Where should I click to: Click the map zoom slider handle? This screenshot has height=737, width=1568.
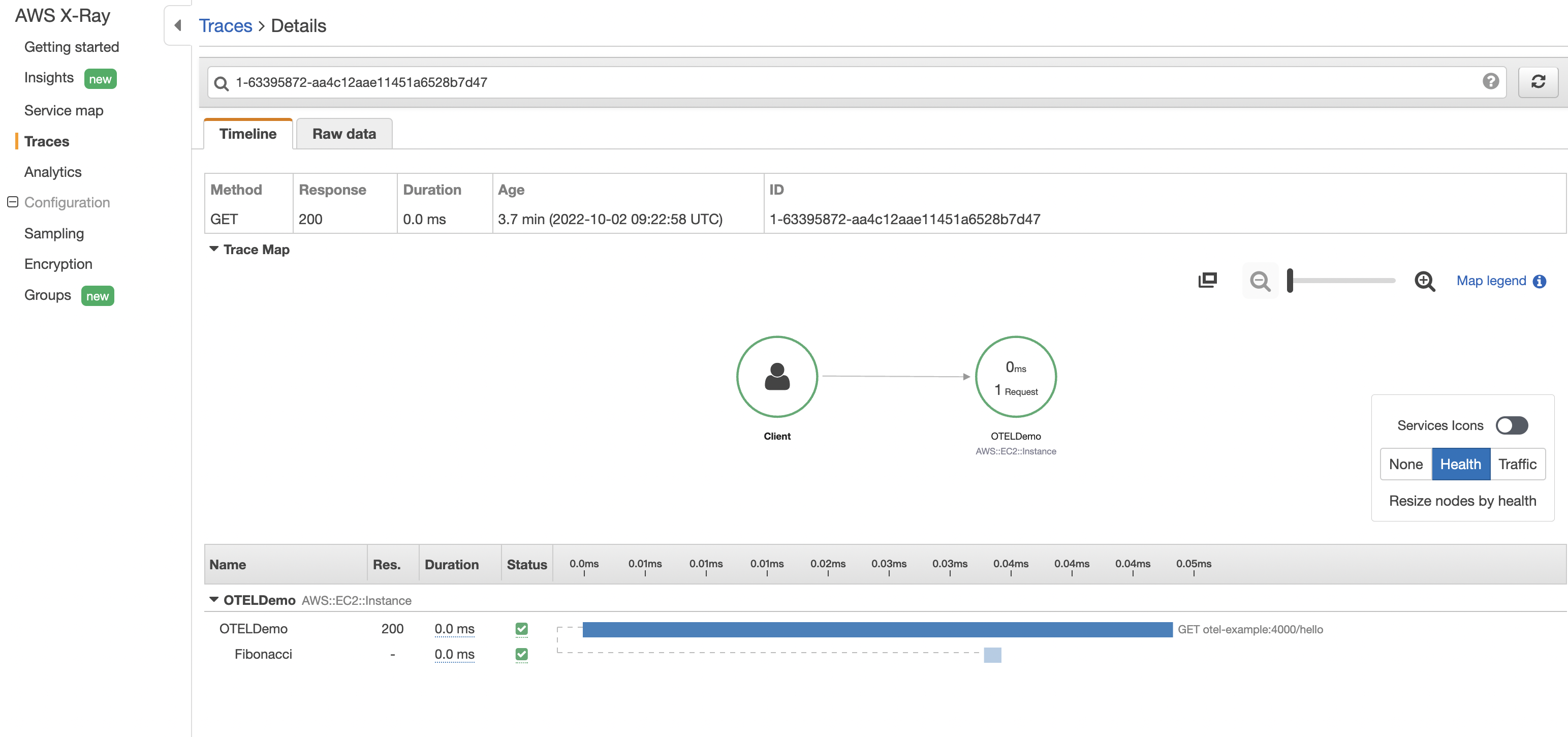[1290, 280]
